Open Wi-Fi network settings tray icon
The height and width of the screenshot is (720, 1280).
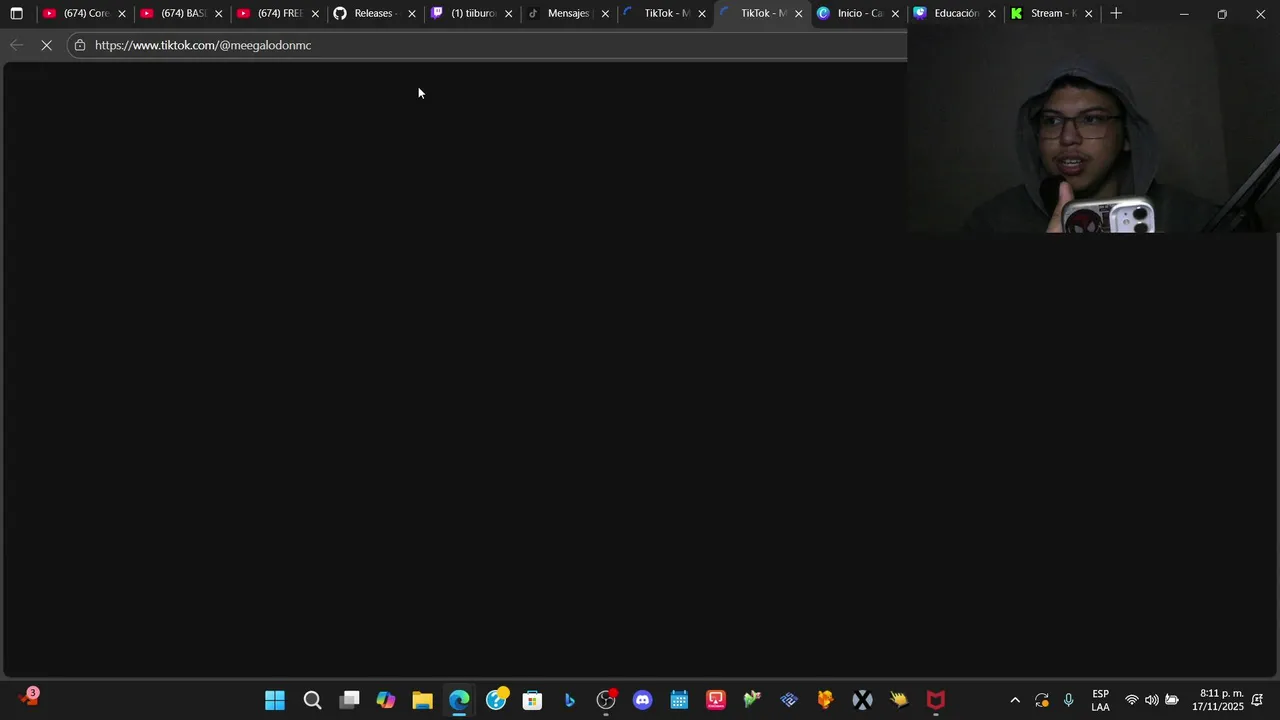click(x=1132, y=700)
